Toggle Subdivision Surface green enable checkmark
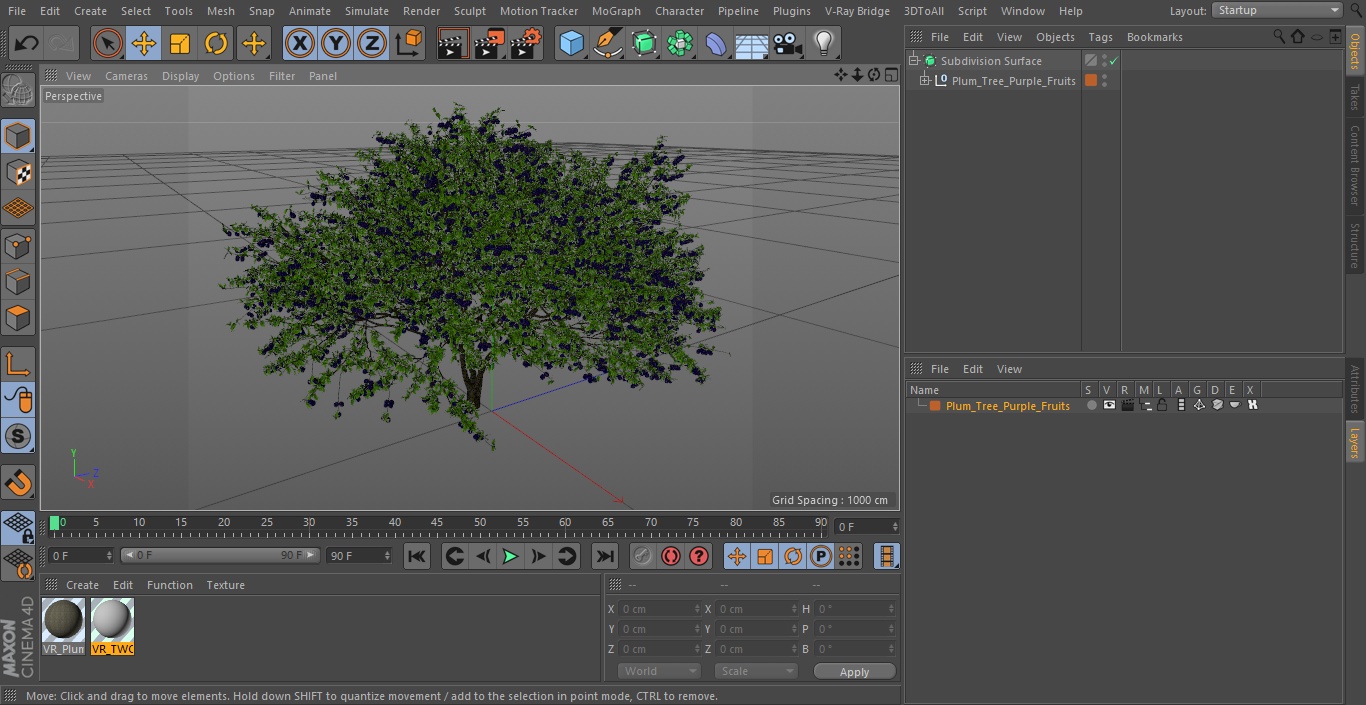 [x=1113, y=61]
